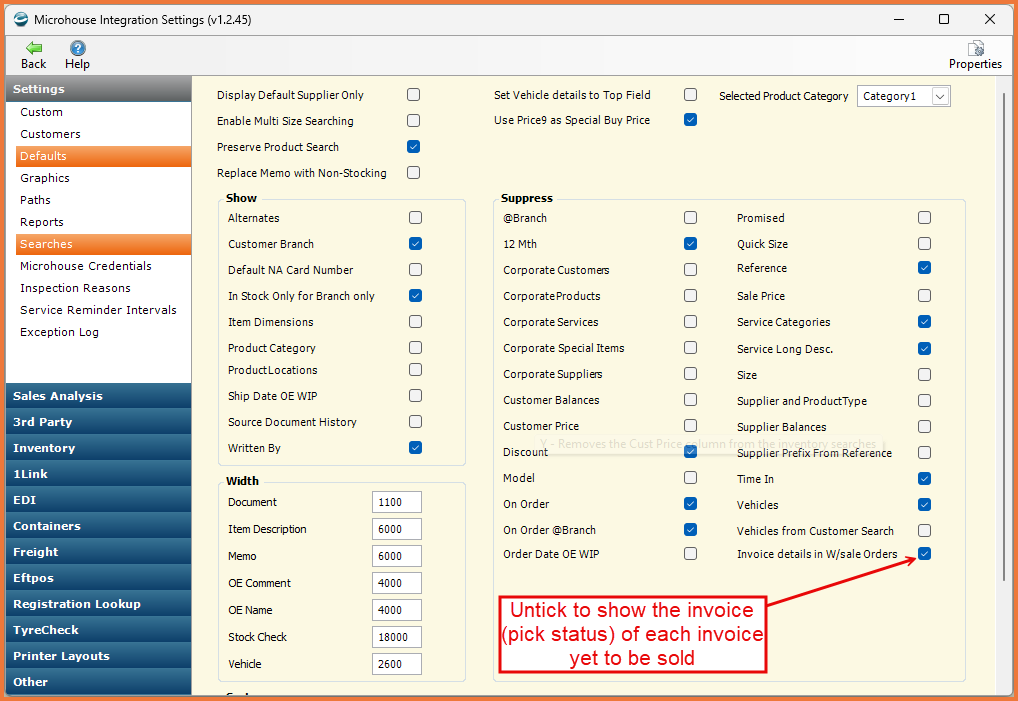Expand the Other section
The image size is (1018, 701).
tap(99, 682)
